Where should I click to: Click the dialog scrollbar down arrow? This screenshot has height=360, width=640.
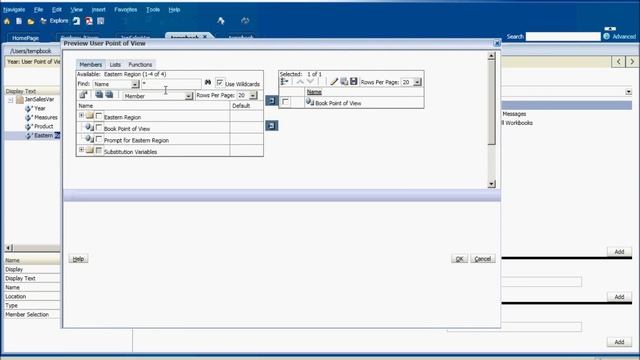[491, 184]
